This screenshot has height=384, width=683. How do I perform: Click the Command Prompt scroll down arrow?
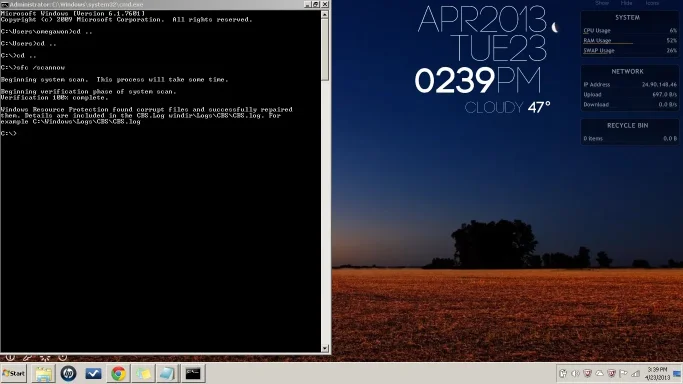tap(325, 348)
